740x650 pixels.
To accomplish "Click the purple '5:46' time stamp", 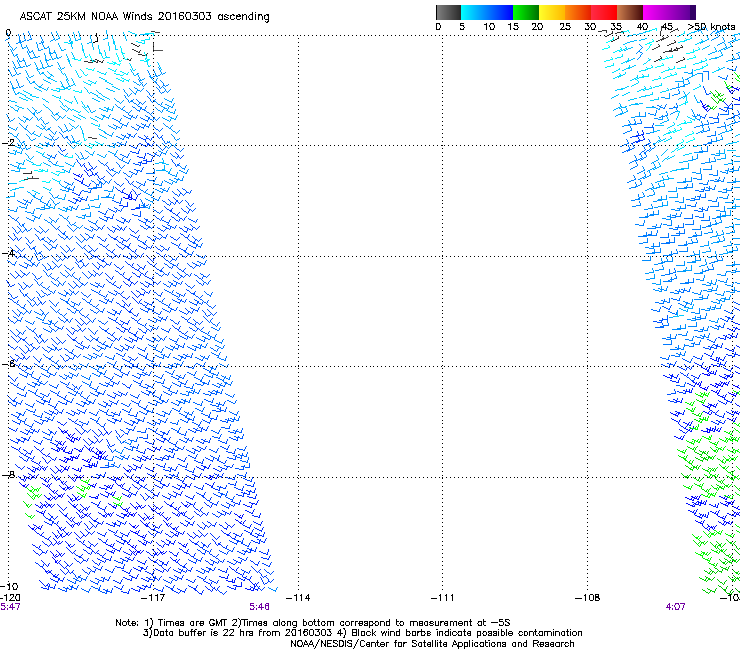I will tap(260, 607).
